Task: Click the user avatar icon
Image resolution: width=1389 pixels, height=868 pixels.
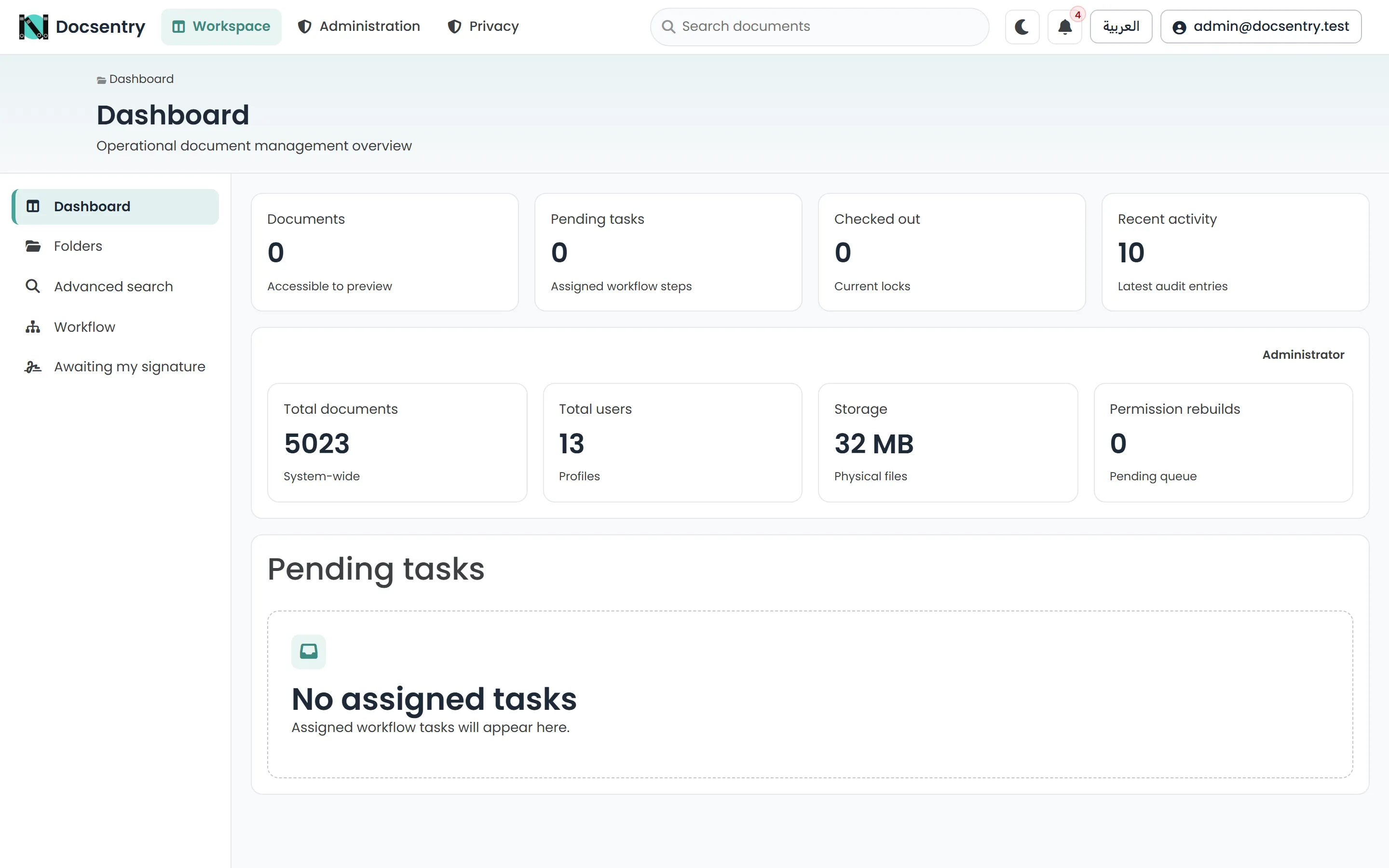Action: coord(1179,27)
